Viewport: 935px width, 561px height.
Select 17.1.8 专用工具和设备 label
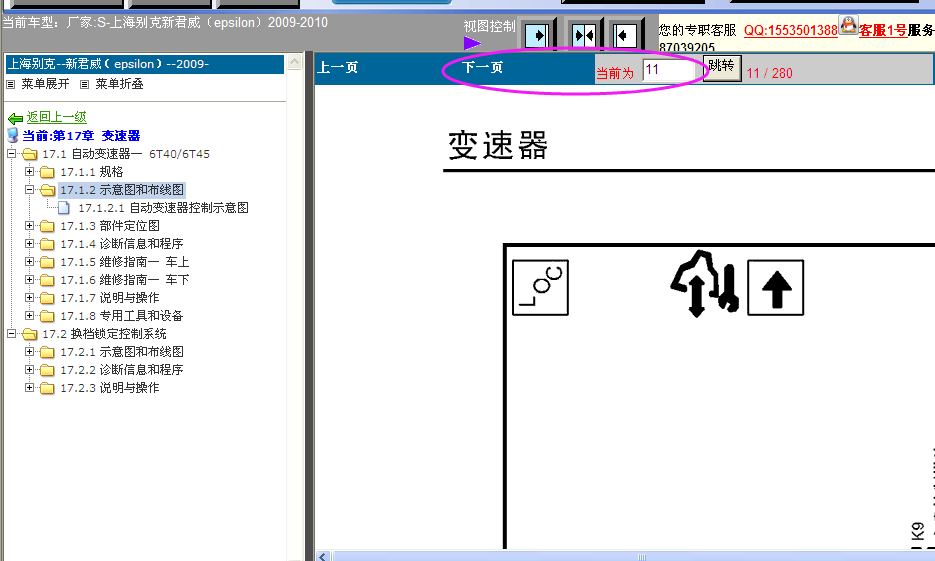coord(122,315)
